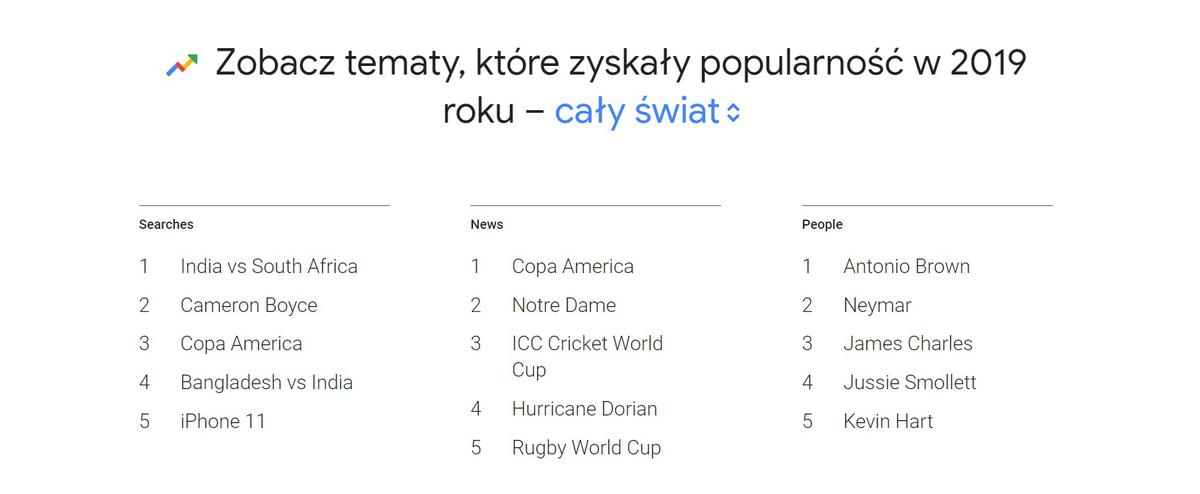Click "Copa America" under News
The height and width of the screenshot is (494, 1200).
(x=572, y=266)
